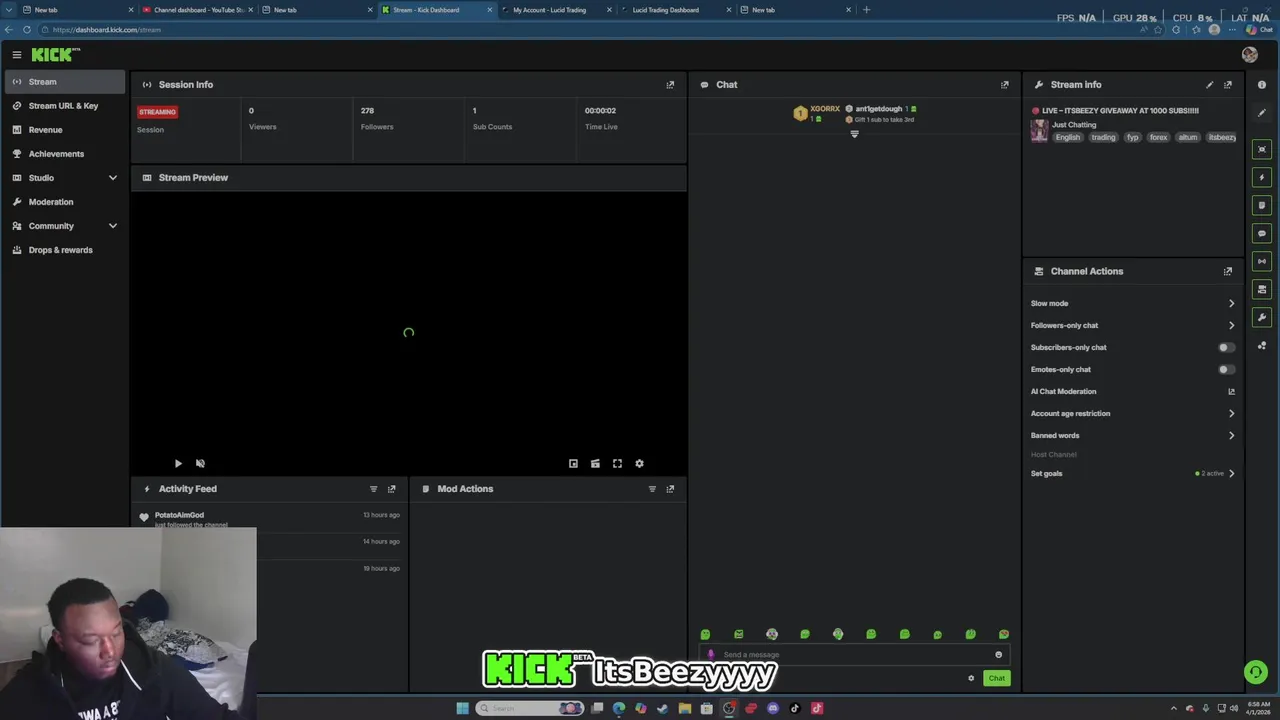Open a new browser tab with plus
1280x720 pixels.
pos(866,10)
